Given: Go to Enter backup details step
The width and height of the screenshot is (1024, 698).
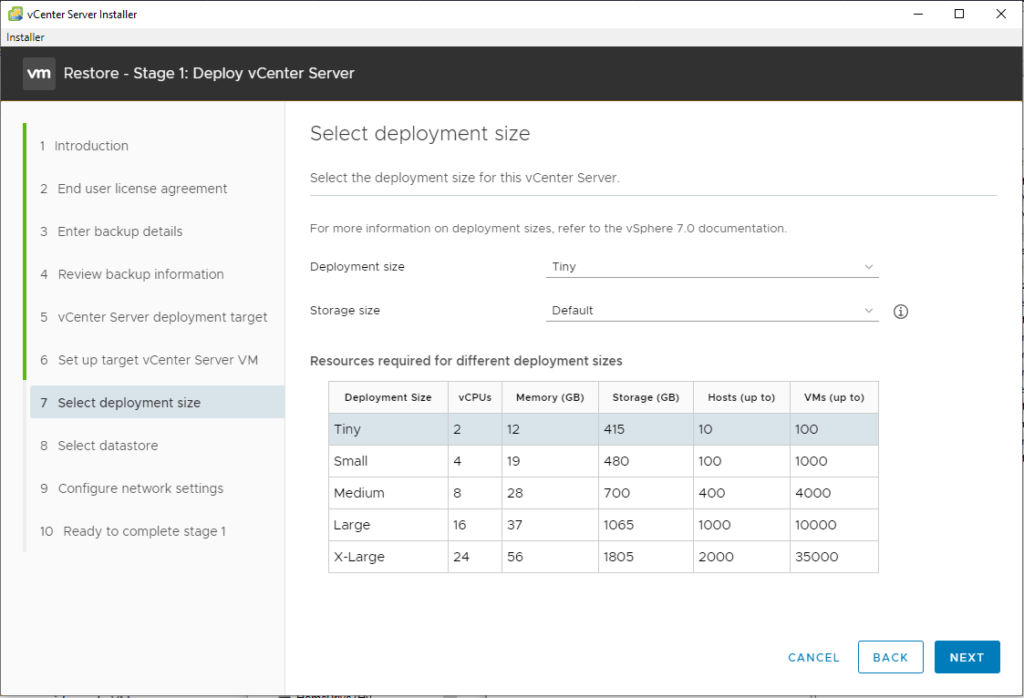Looking at the screenshot, I should [111, 231].
